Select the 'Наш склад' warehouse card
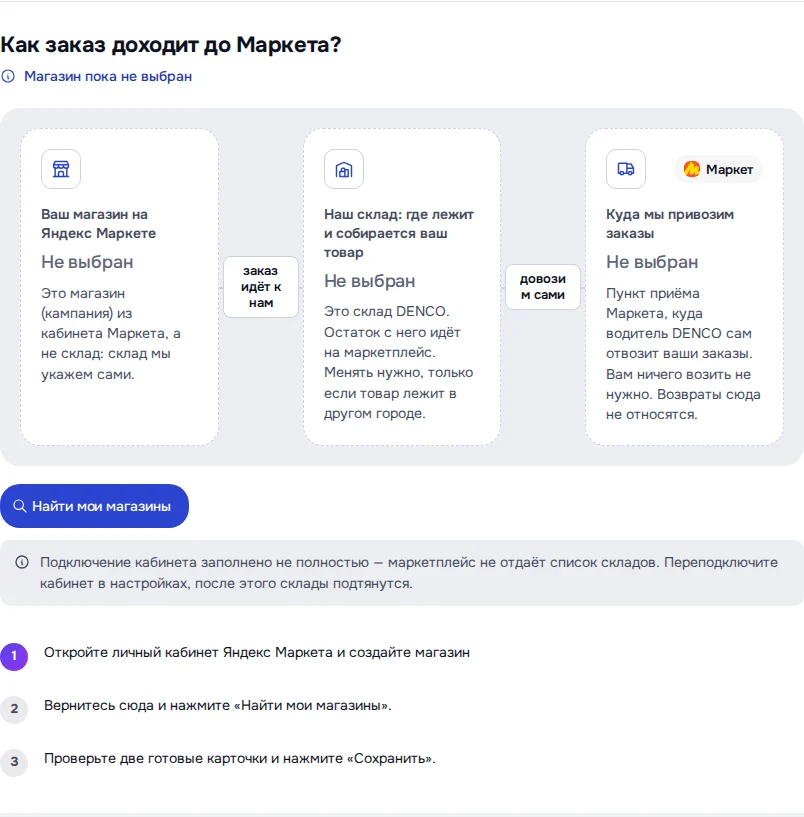This screenshot has width=804, height=817. point(402,287)
